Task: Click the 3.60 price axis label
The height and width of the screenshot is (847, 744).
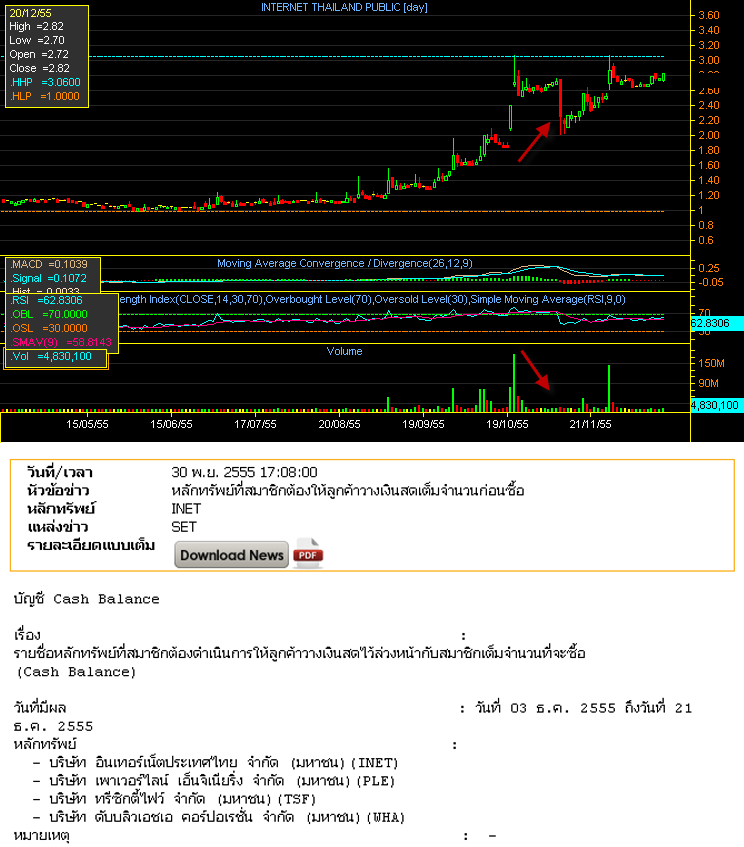Action: click(x=709, y=15)
